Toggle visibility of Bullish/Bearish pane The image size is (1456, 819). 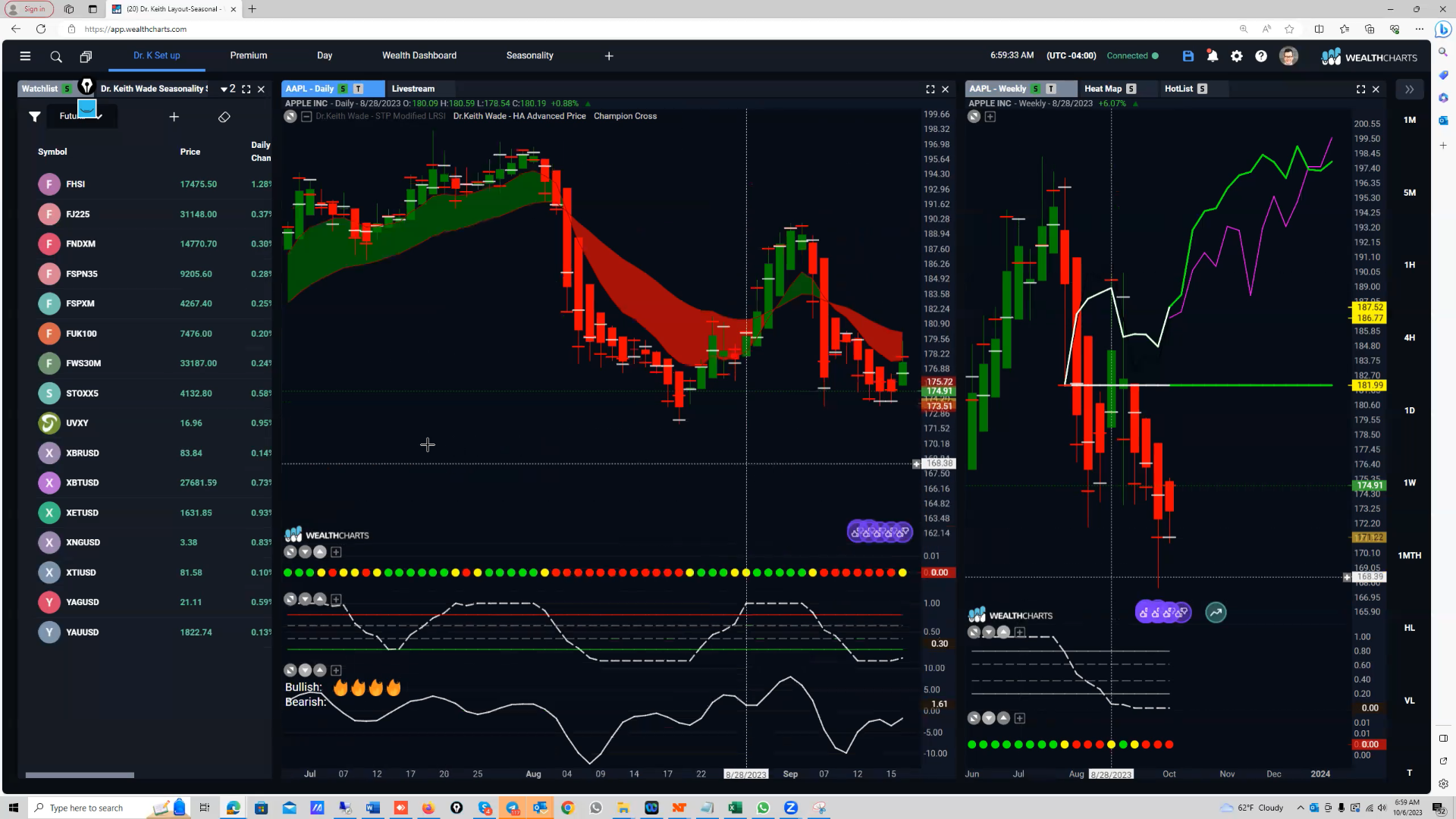point(290,670)
